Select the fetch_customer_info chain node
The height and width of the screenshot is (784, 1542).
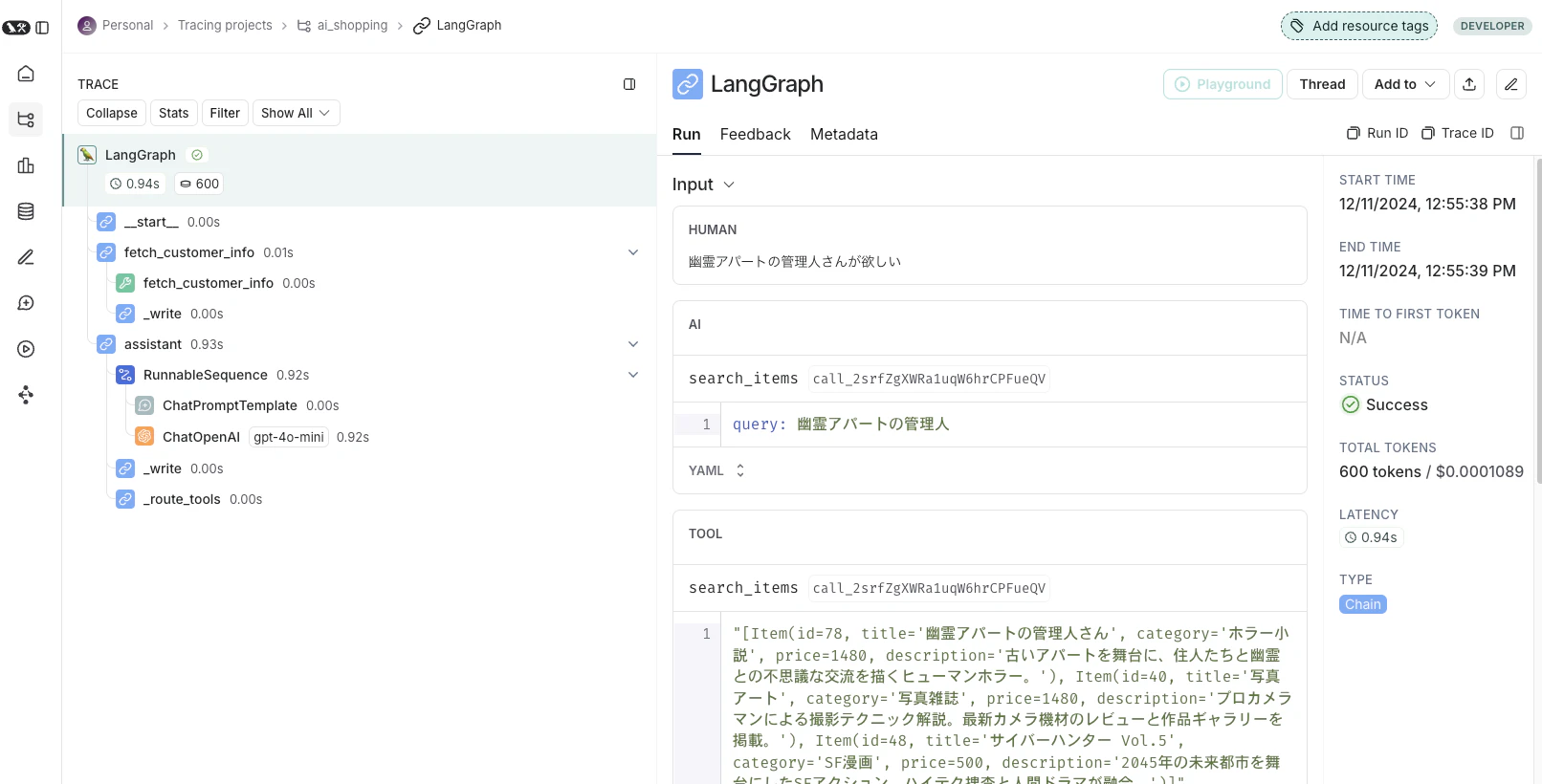click(188, 252)
